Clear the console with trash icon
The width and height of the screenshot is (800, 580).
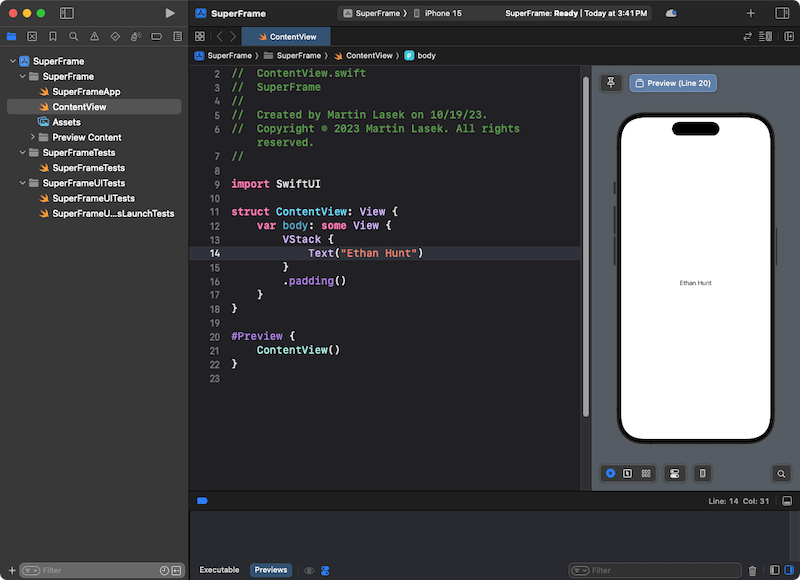pos(752,570)
